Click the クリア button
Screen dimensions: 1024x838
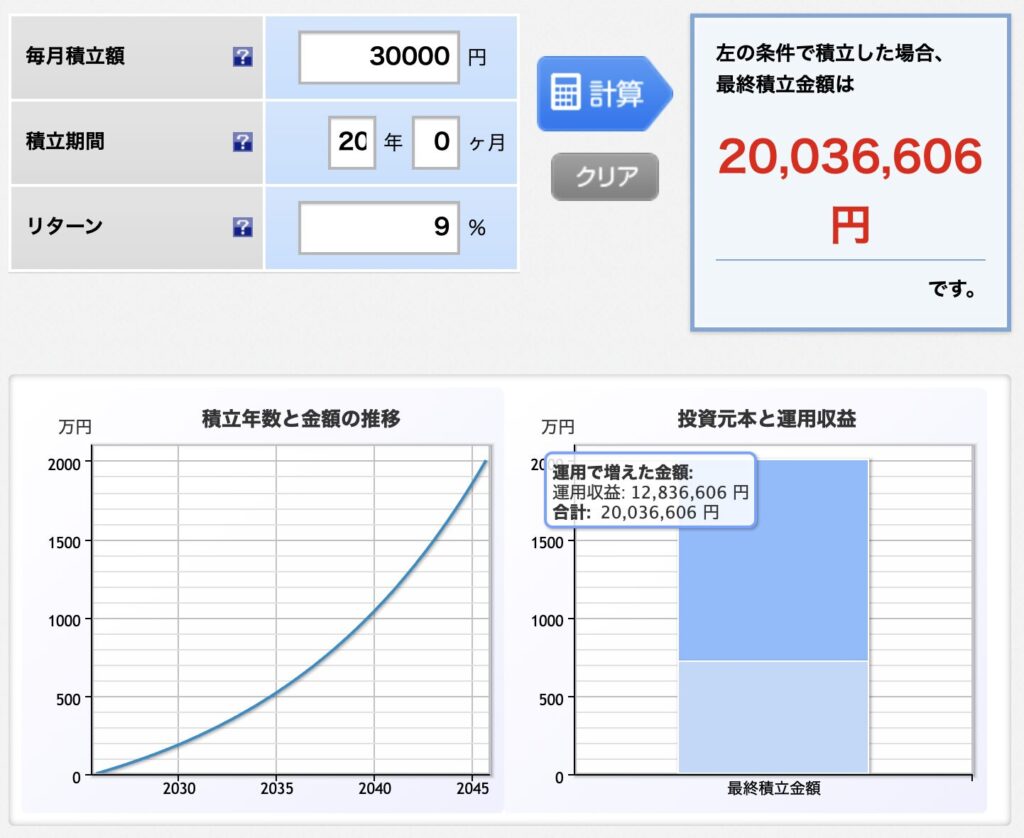point(604,177)
